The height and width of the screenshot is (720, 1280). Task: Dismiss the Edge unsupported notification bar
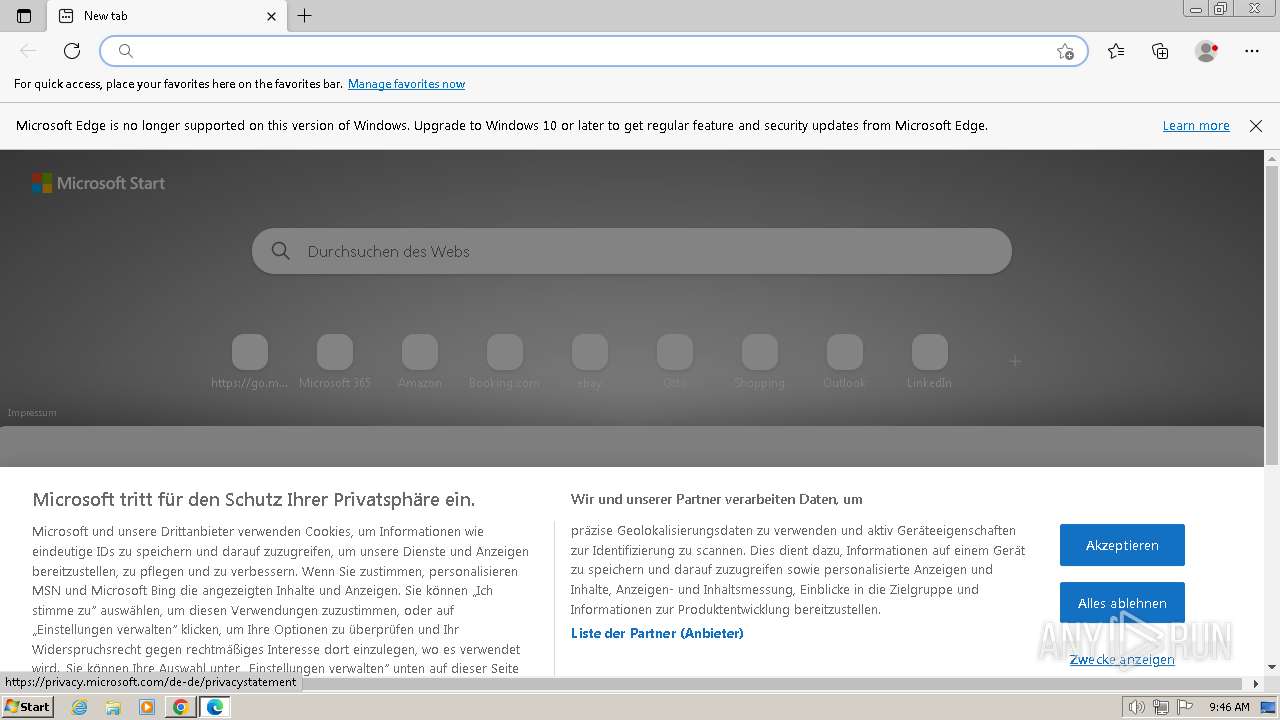(x=1256, y=126)
